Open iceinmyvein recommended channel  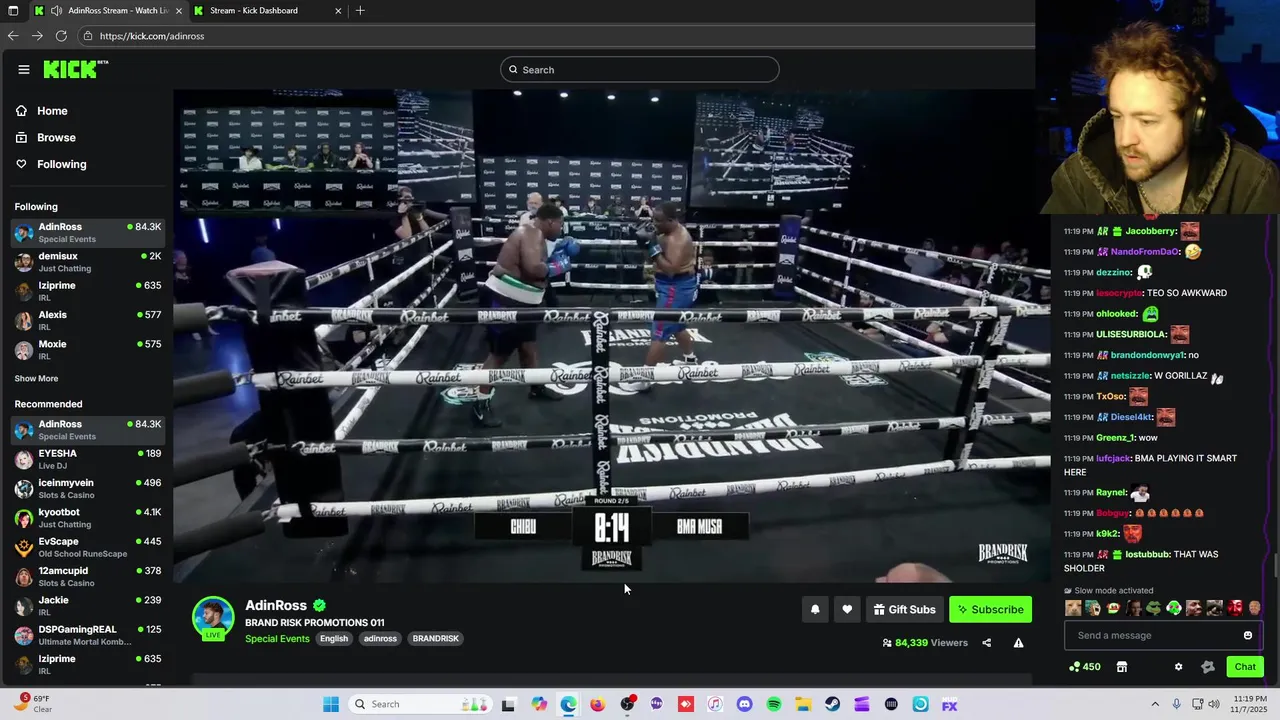(x=86, y=488)
